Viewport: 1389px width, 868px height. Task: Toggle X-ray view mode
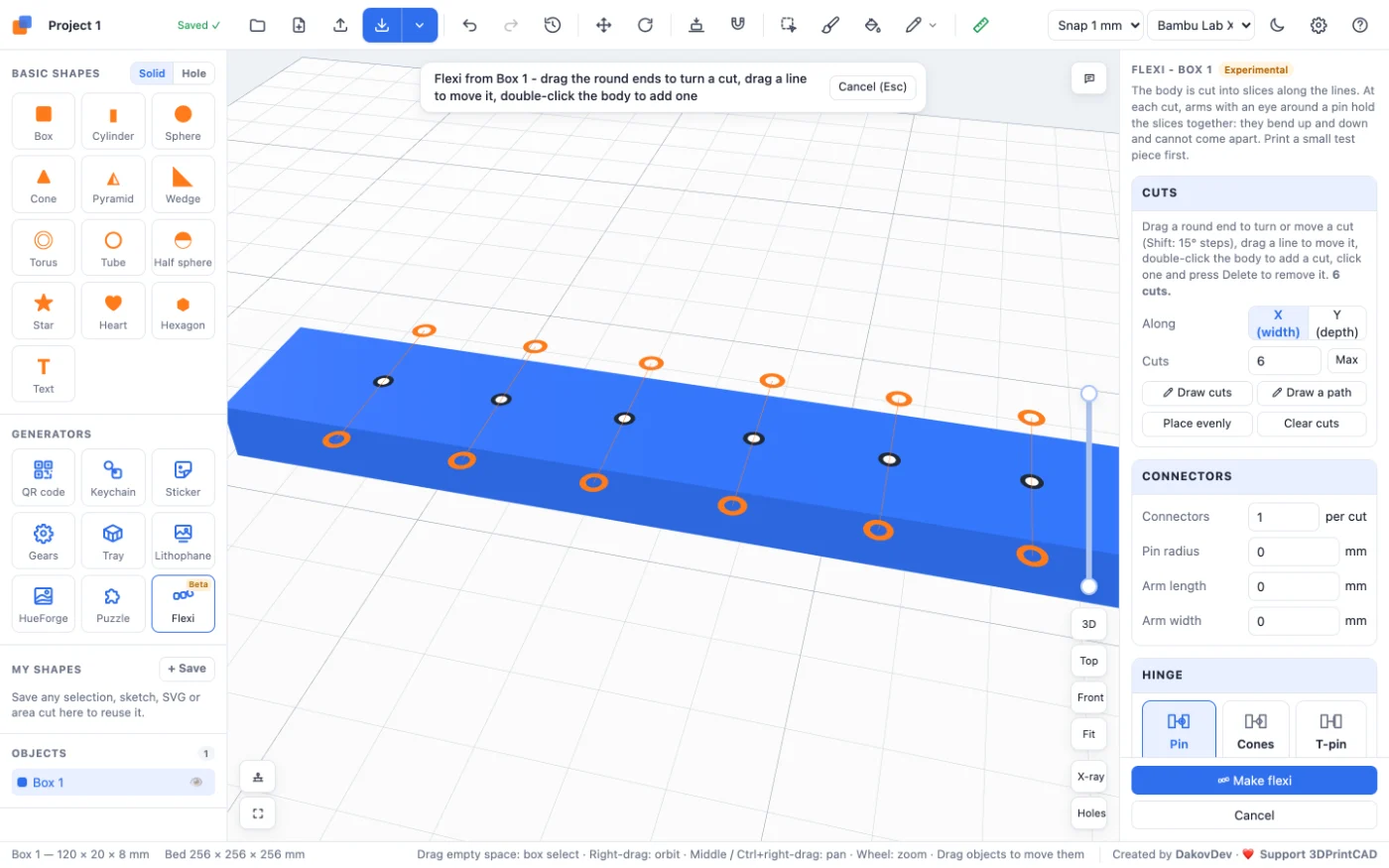click(1089, 777)
